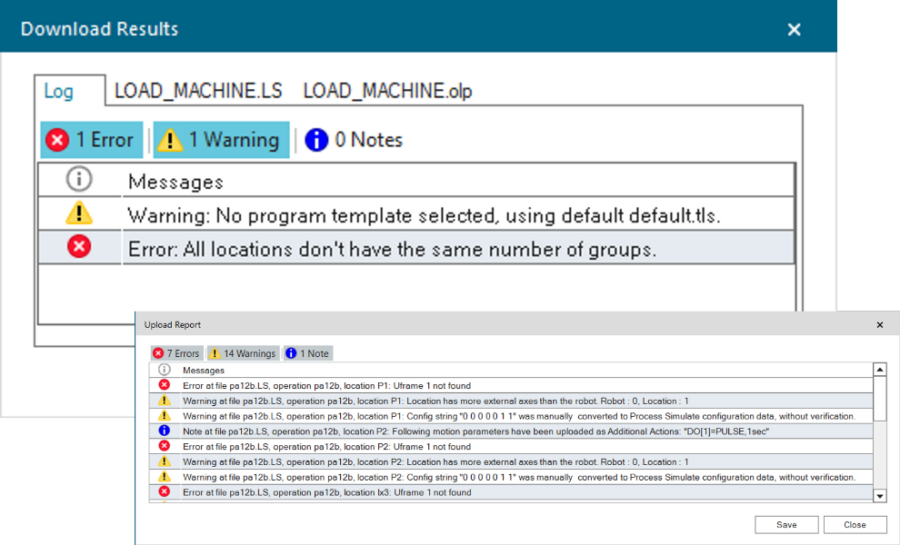The width and height of the screenshot is (900, 545).
Task: Toggle the 0 Notes filter
Action: pos(354,140)
